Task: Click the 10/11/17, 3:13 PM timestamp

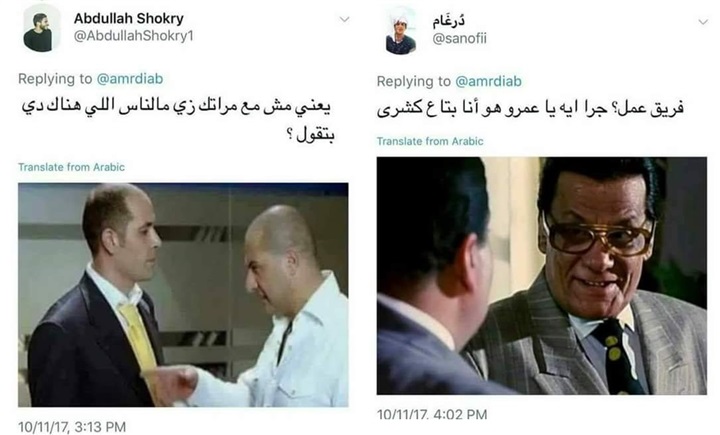Action: 72,427
